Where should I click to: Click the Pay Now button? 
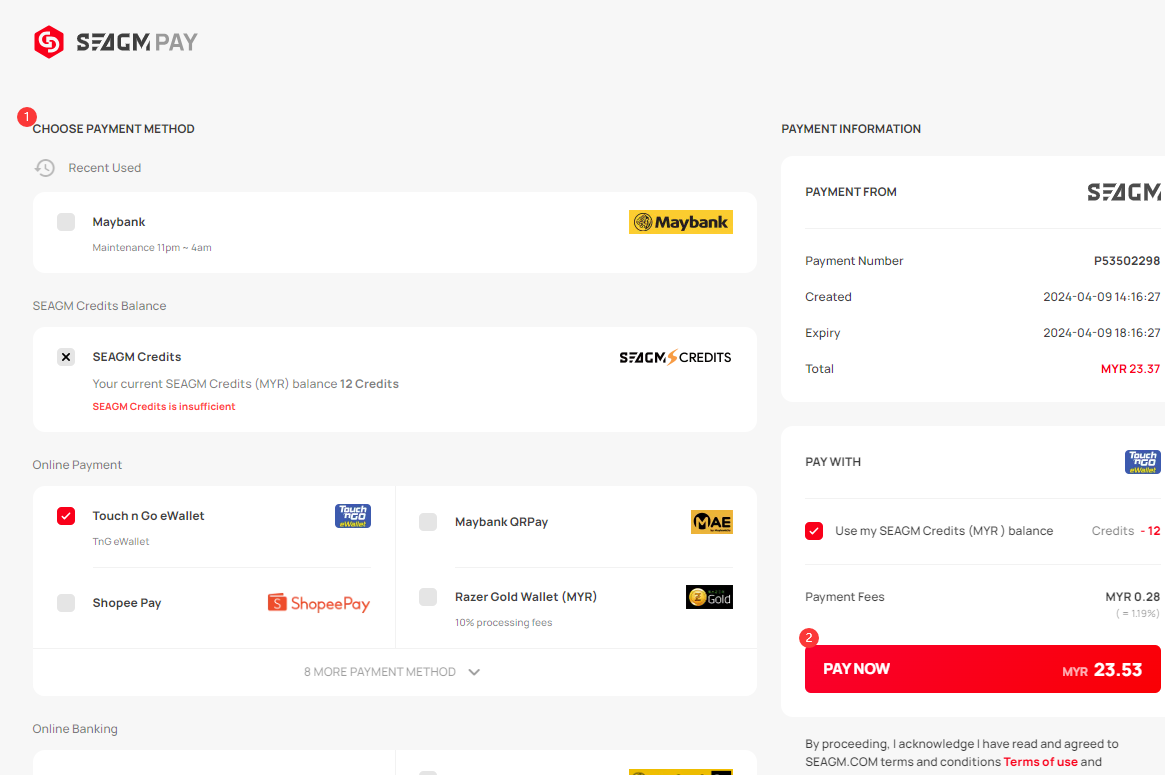point(982,669)
